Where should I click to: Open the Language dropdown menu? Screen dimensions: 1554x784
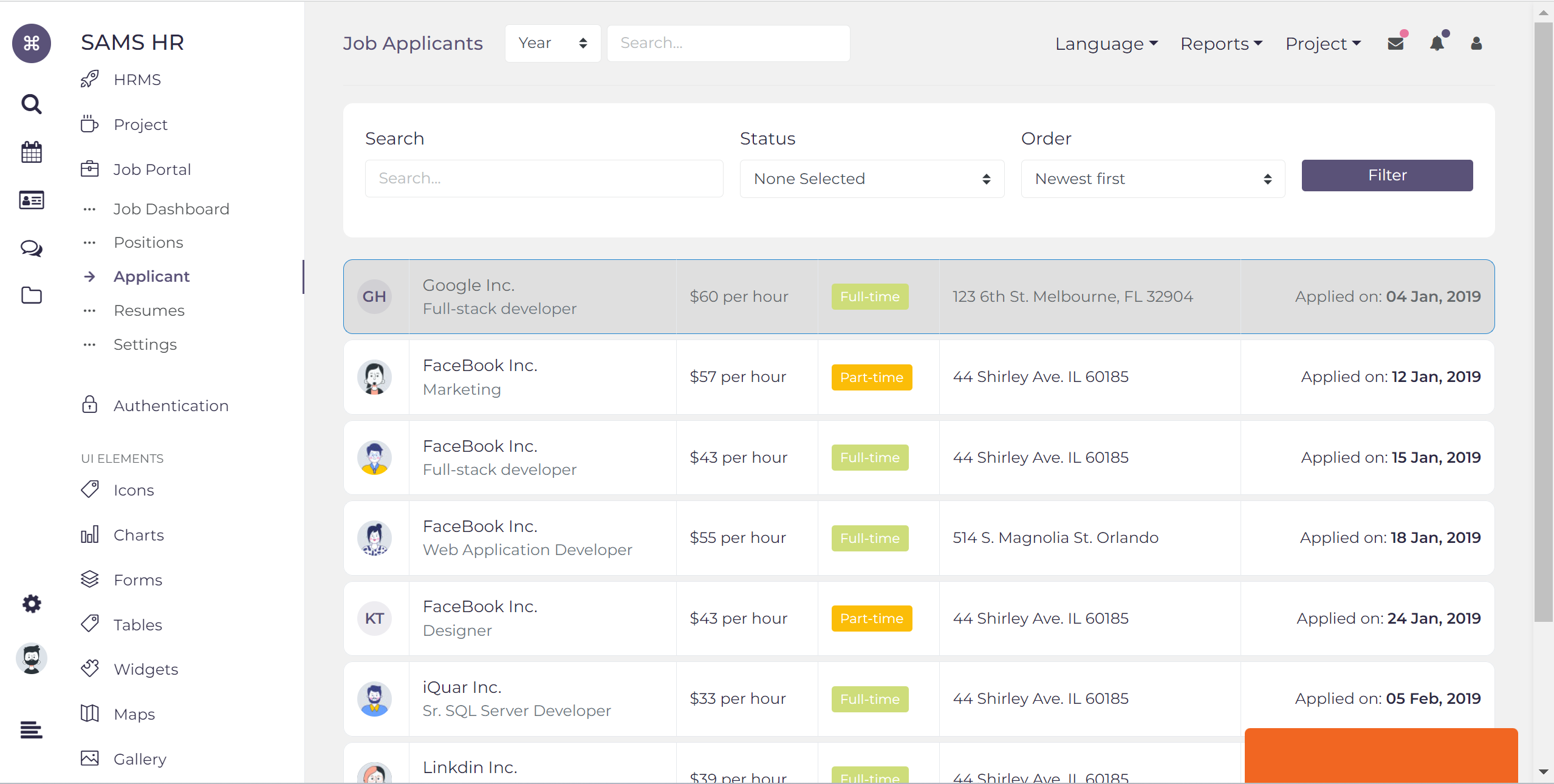pyautogui.click(x=1107, y=44)
